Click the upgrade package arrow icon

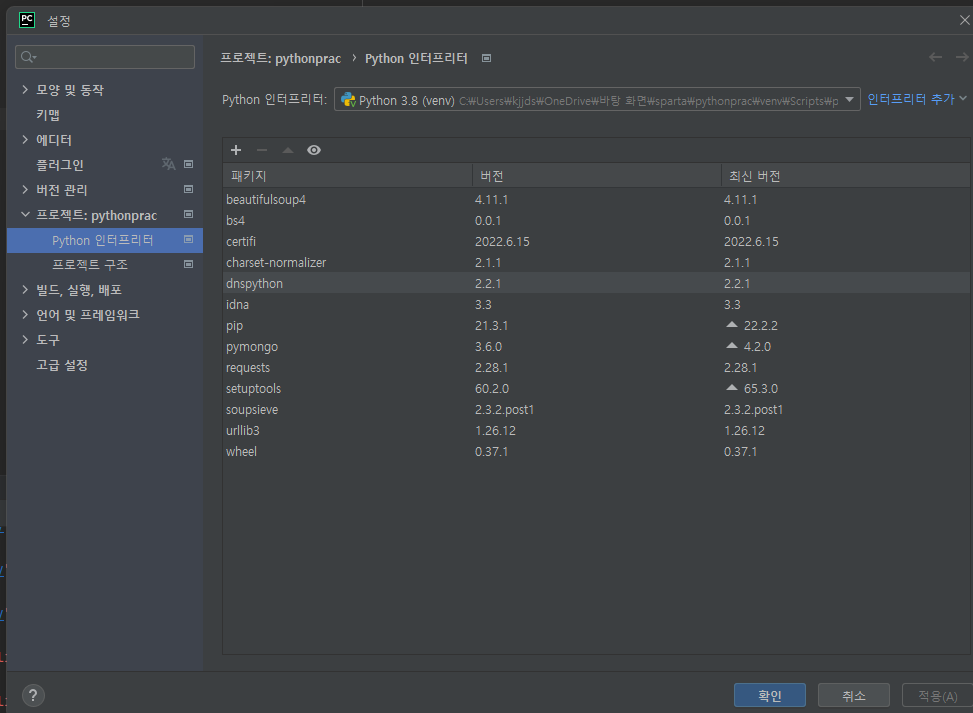288,150
